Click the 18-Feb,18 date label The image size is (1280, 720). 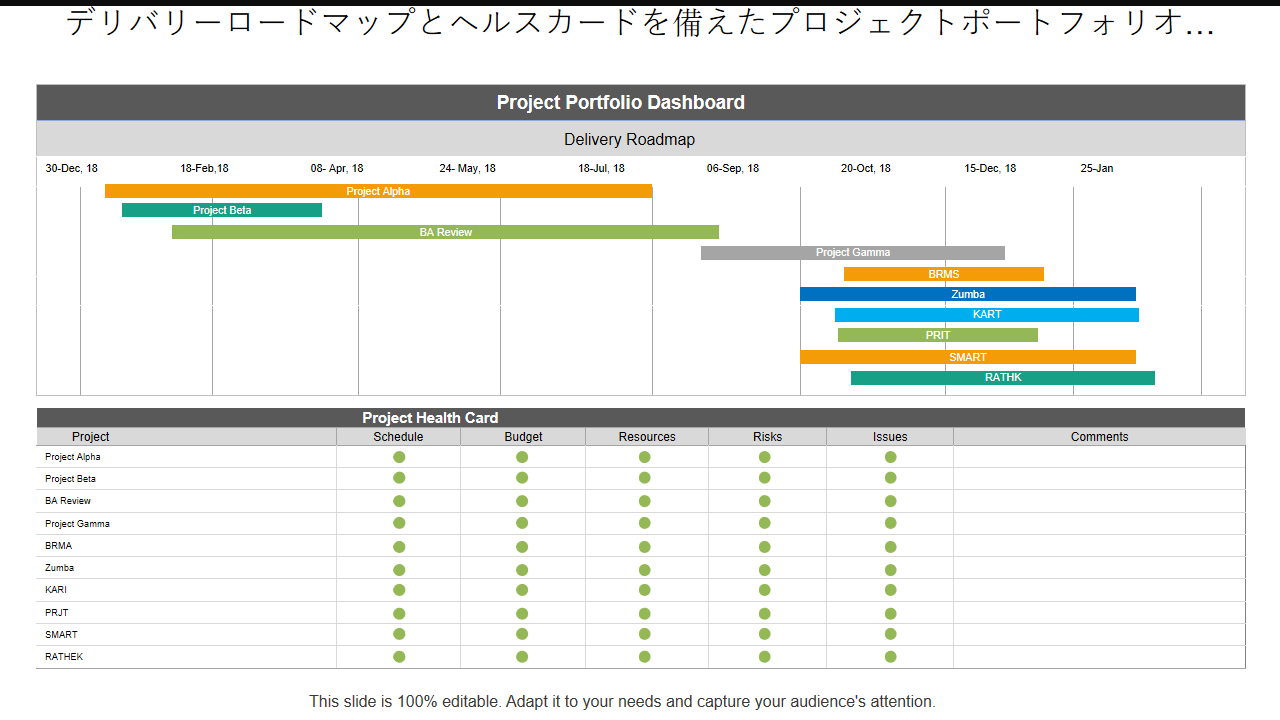[204, 168]
